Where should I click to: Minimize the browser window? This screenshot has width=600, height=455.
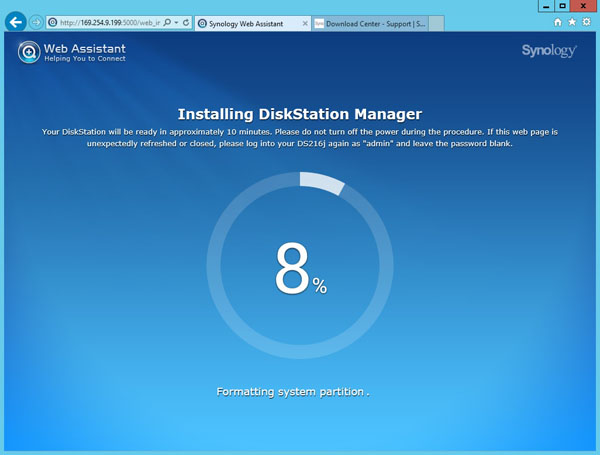[x=546, y=6]
